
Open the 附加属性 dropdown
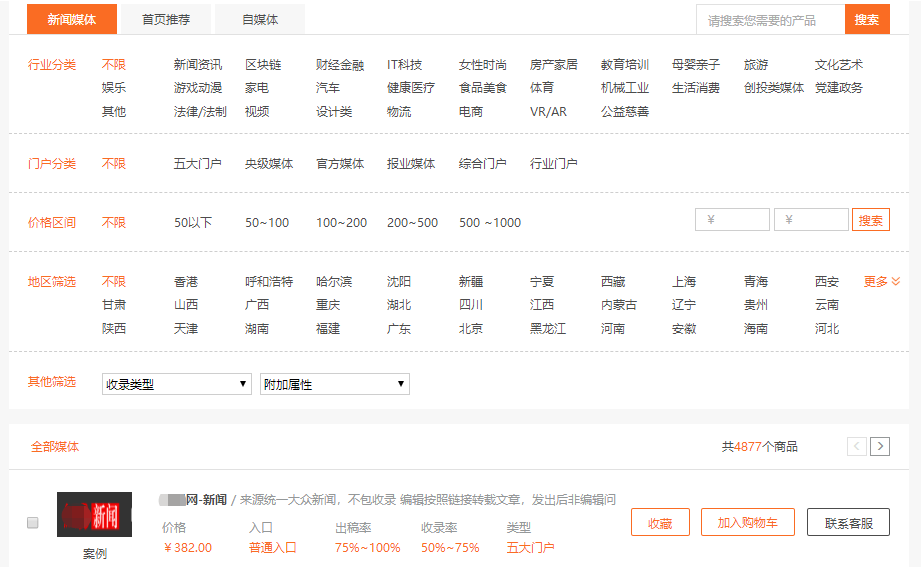tap(334, 384)
